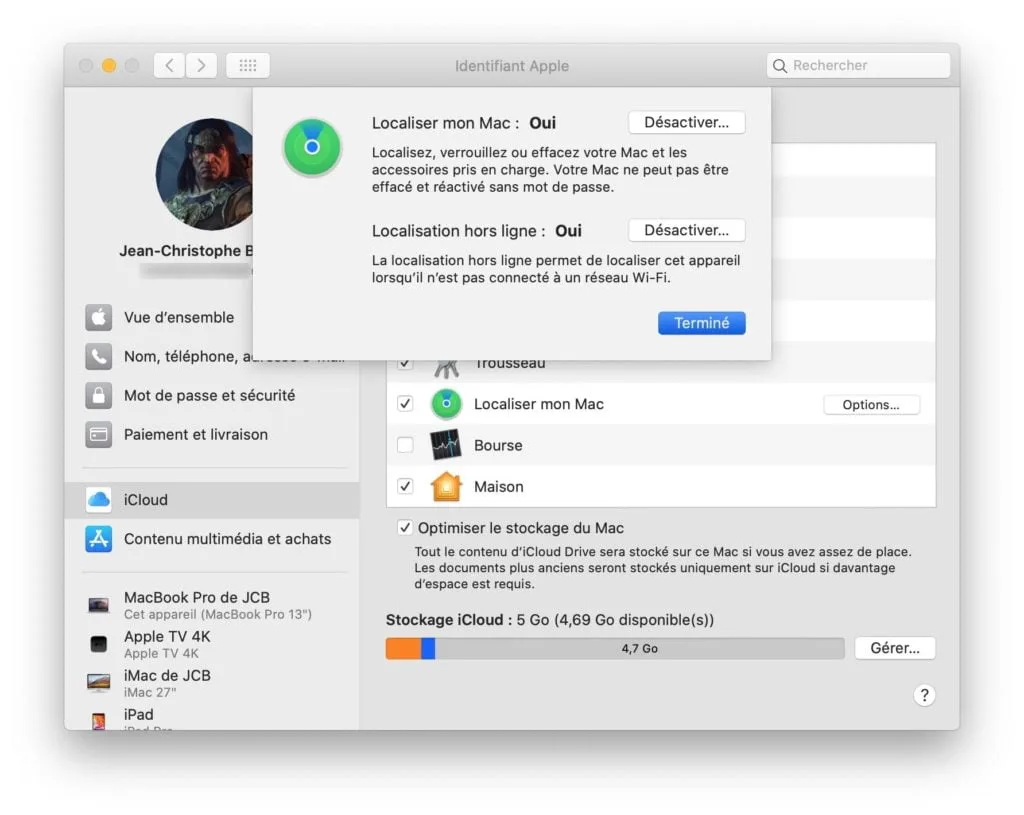Viewport: 1024px width, 815px height.
Task: Click Désactiver for Localisation hors ligne
Action: coord(686,230)
